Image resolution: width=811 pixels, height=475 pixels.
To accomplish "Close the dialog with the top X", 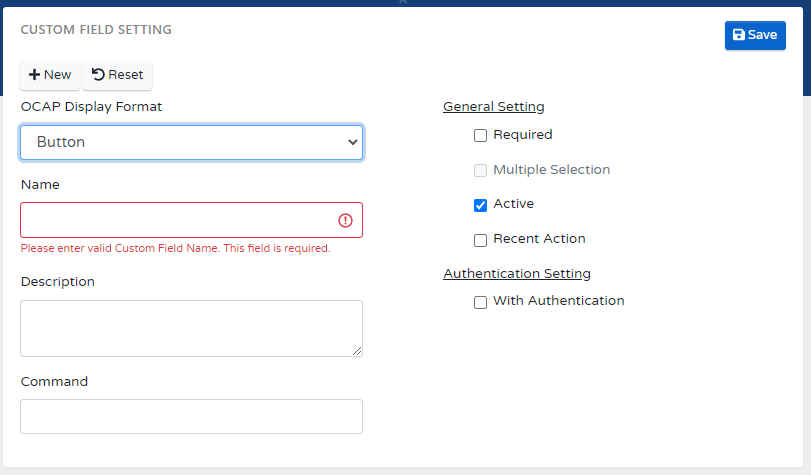I will click(x=403, y=2).
